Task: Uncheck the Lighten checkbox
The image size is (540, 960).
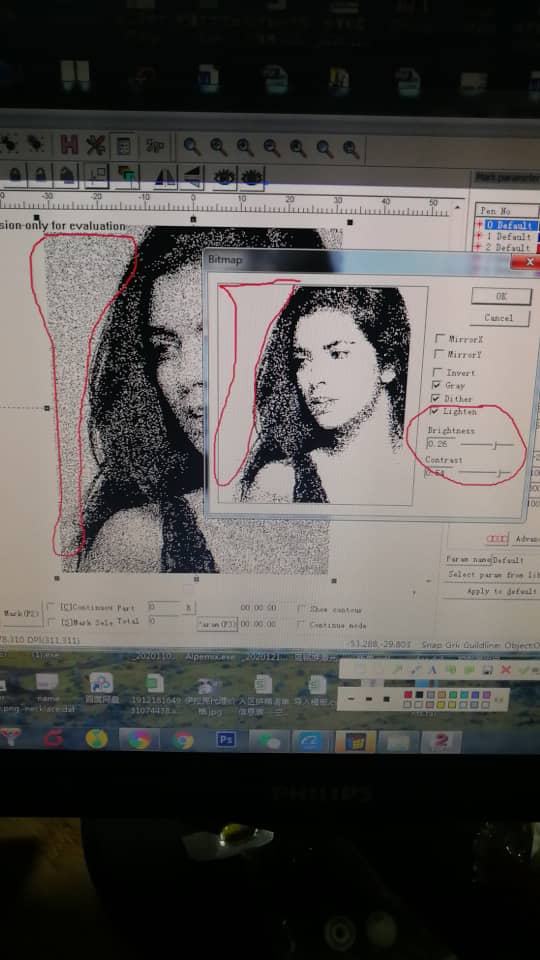Action: coord(435,411)
